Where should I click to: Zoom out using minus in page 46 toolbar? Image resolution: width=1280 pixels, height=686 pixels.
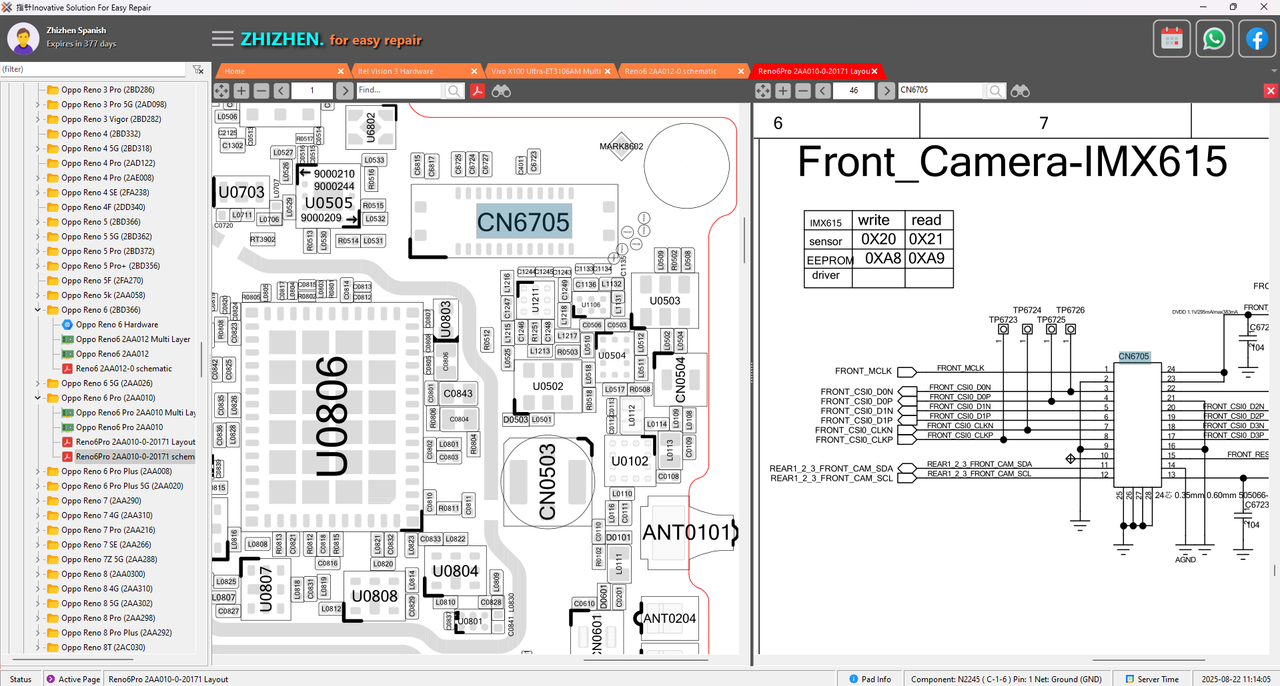(x=802, y=91)
